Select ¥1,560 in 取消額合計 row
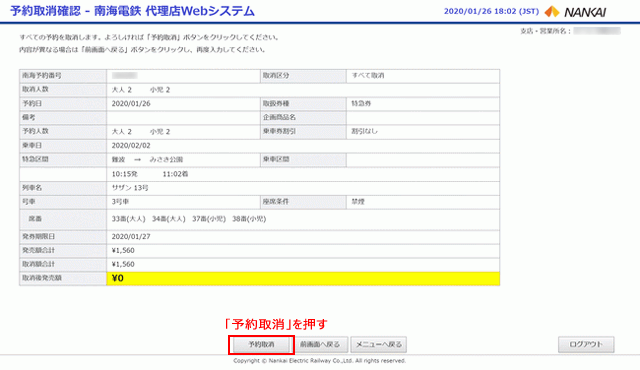Screen dimensions: 640x370 coord(123,264)
